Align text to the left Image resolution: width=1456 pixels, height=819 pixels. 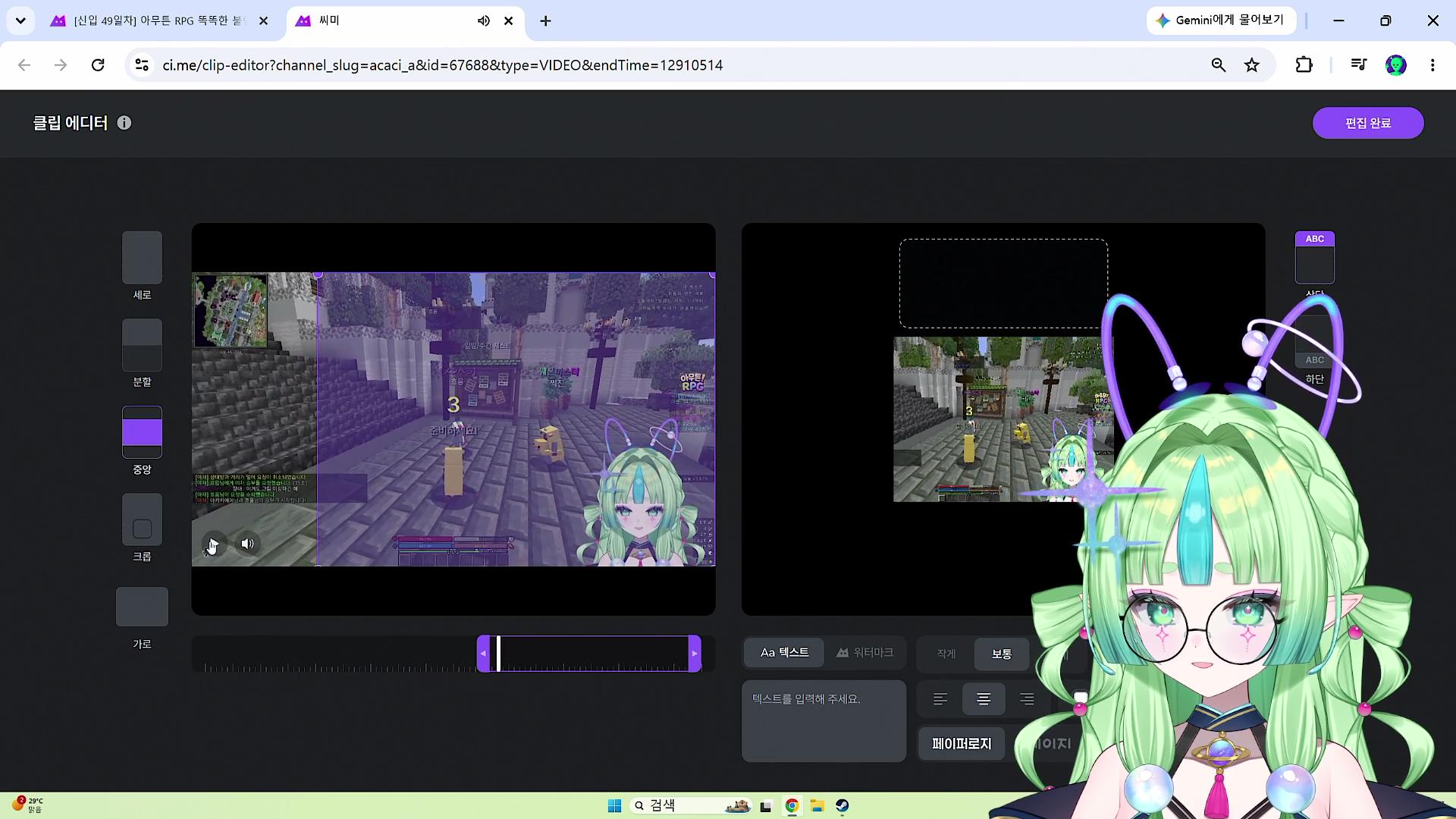(x=940, y=699)
